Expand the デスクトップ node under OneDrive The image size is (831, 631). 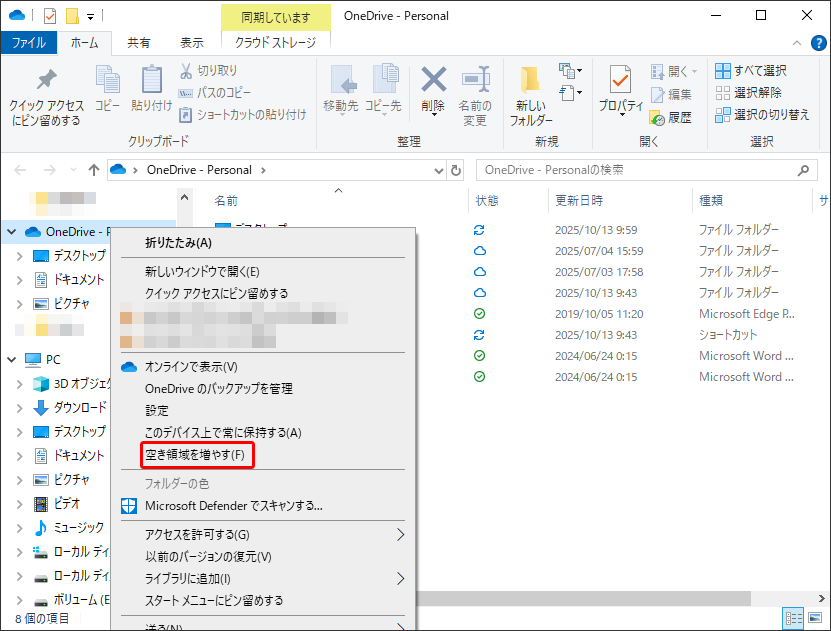[x=20, y=256]
